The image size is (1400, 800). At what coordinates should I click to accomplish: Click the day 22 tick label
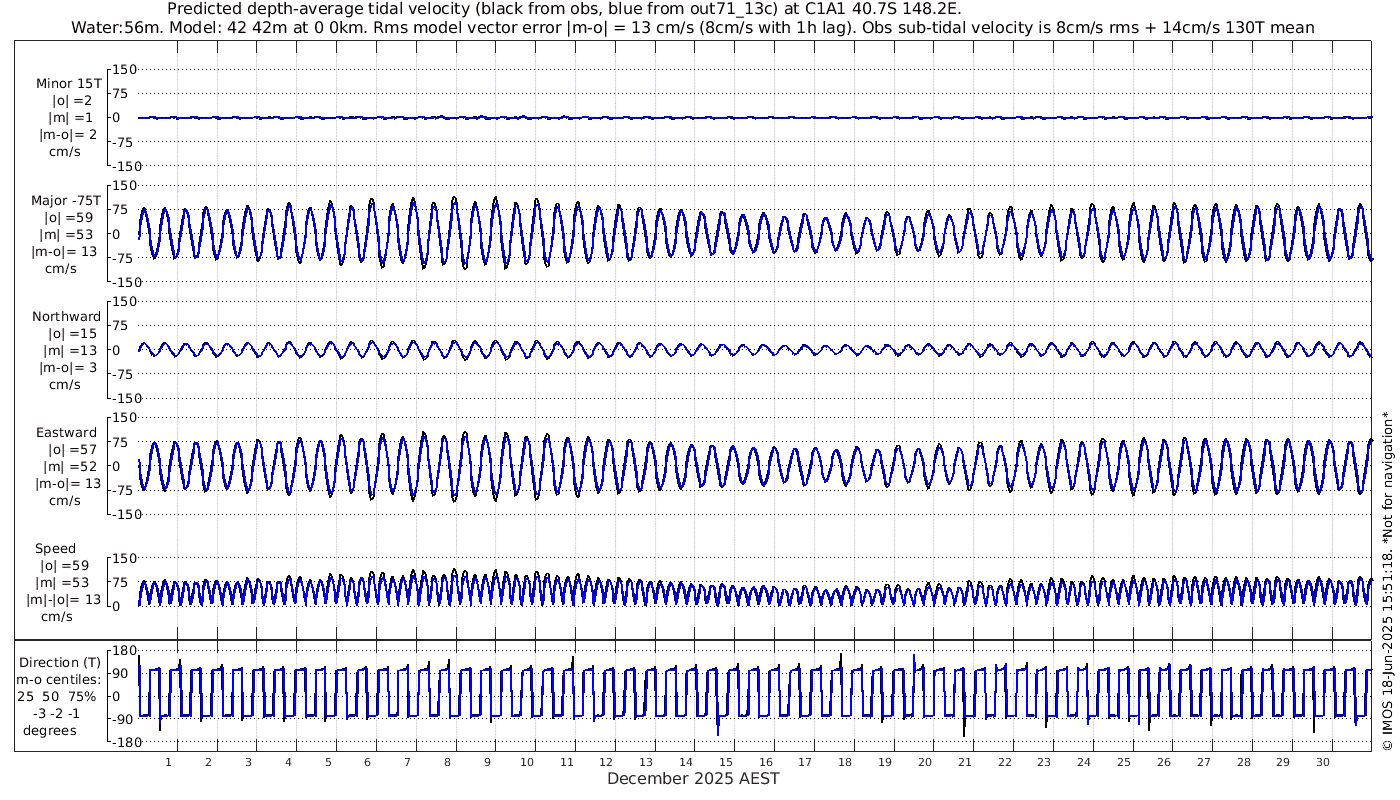coord(1004,762)
